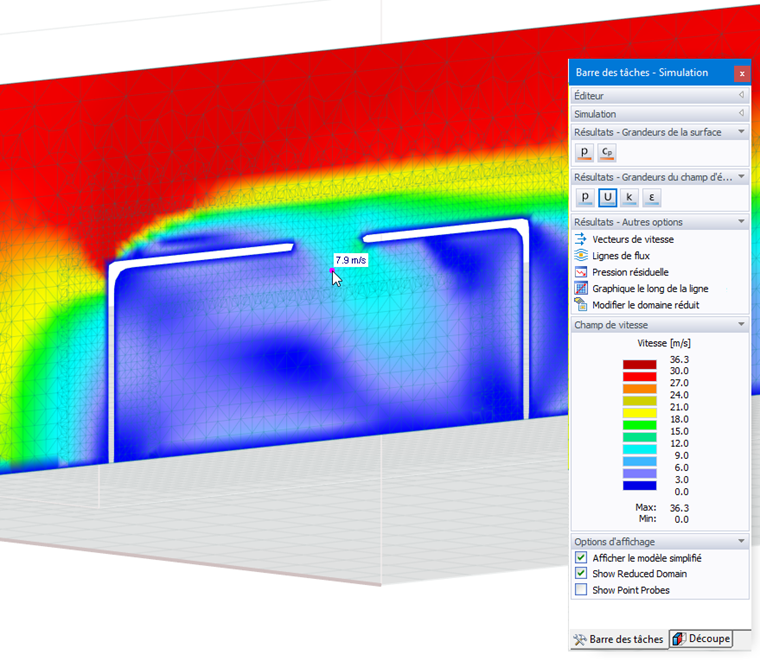Click the Pression résiduelle icon
The width and height of the screenshot is (760, 661).
pyautogui.click(x=581, y=272)
